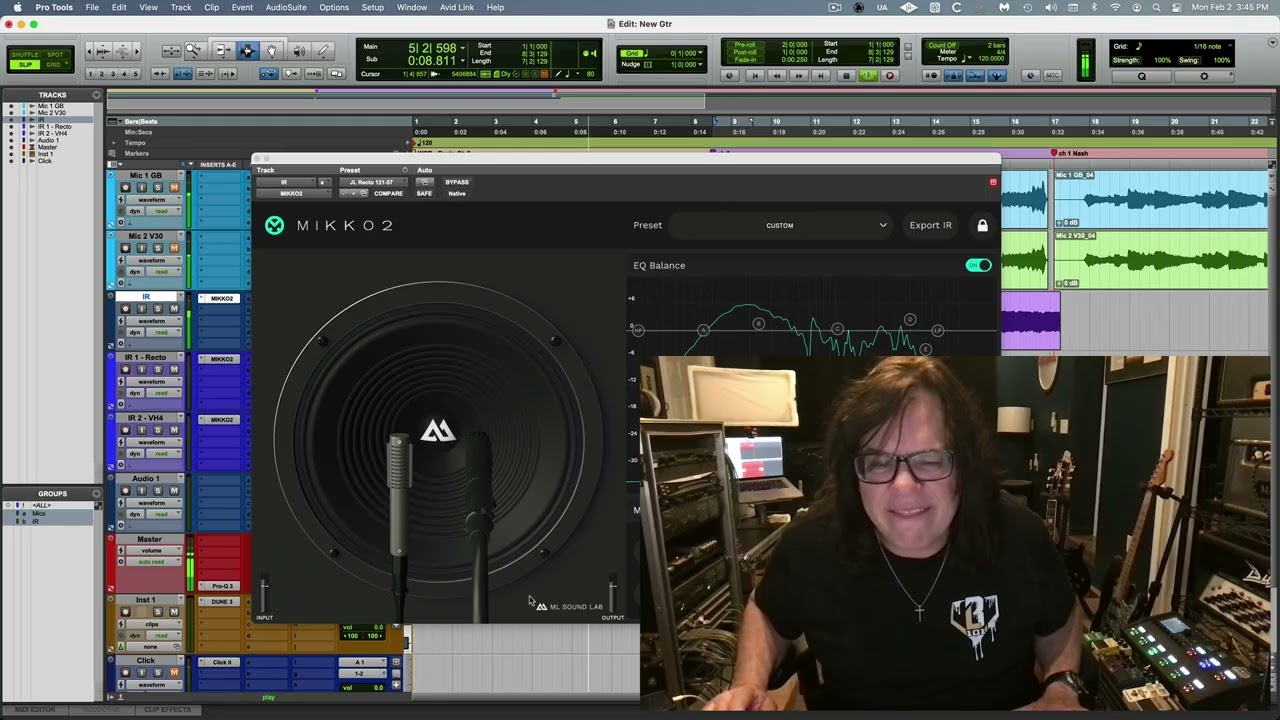This screenshot has height=720, width=1280.
Task: Select the Grabber hand tool
Action: 271,50
